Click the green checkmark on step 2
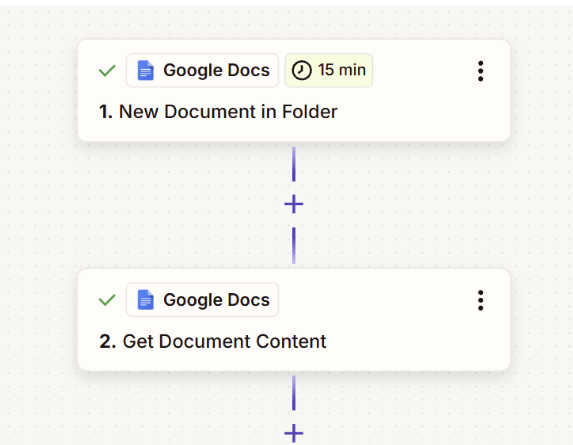This screenshot has height=445, width=573. [x=107, y=300]
